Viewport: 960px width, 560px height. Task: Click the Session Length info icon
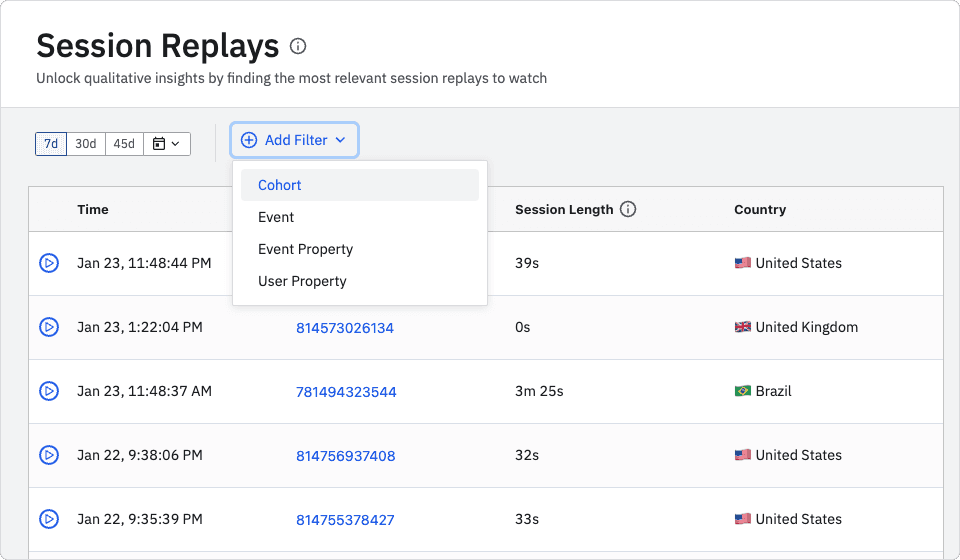coord(628,210)
